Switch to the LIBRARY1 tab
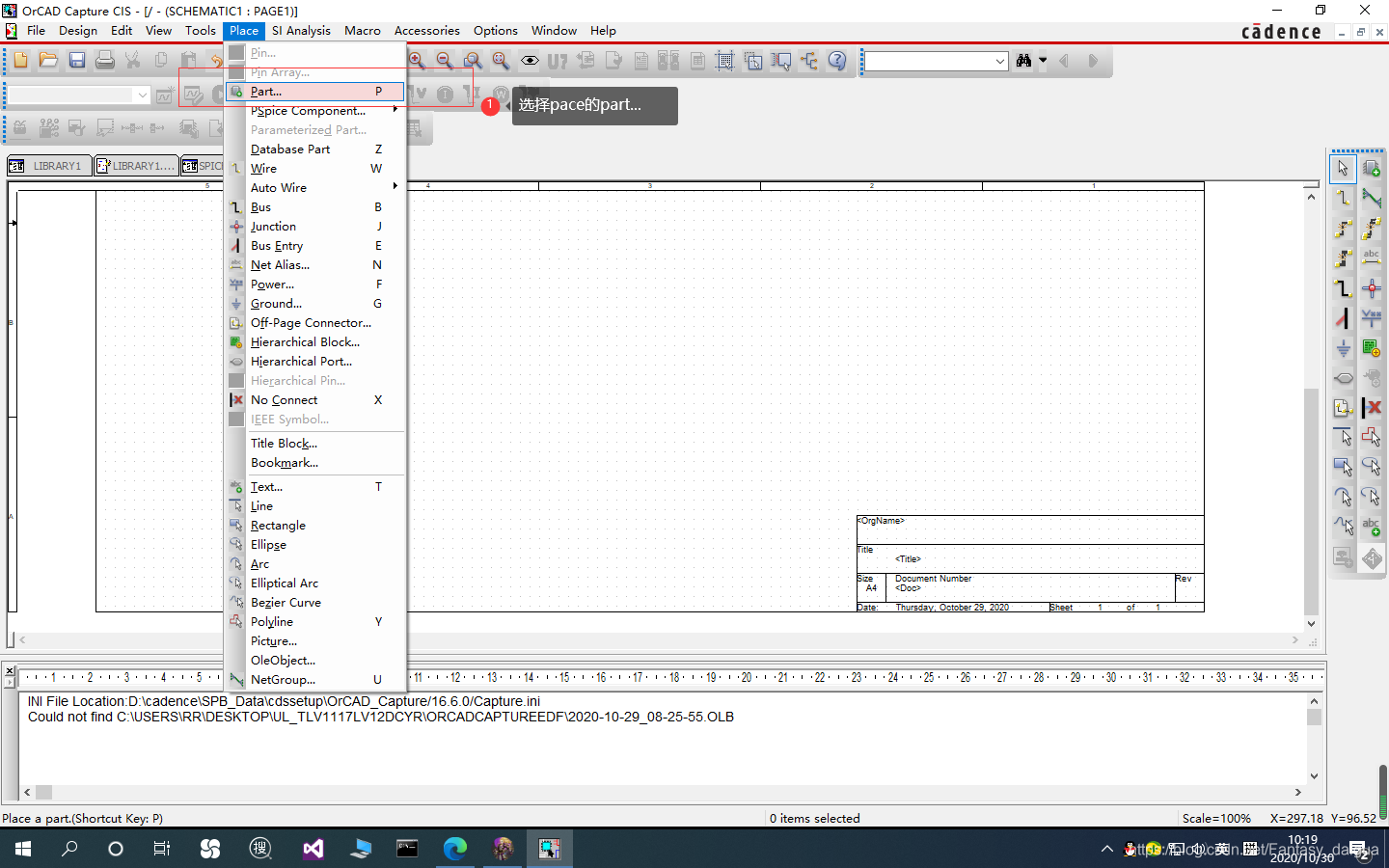The image size is (1389, 868). (x=50, y=166)
